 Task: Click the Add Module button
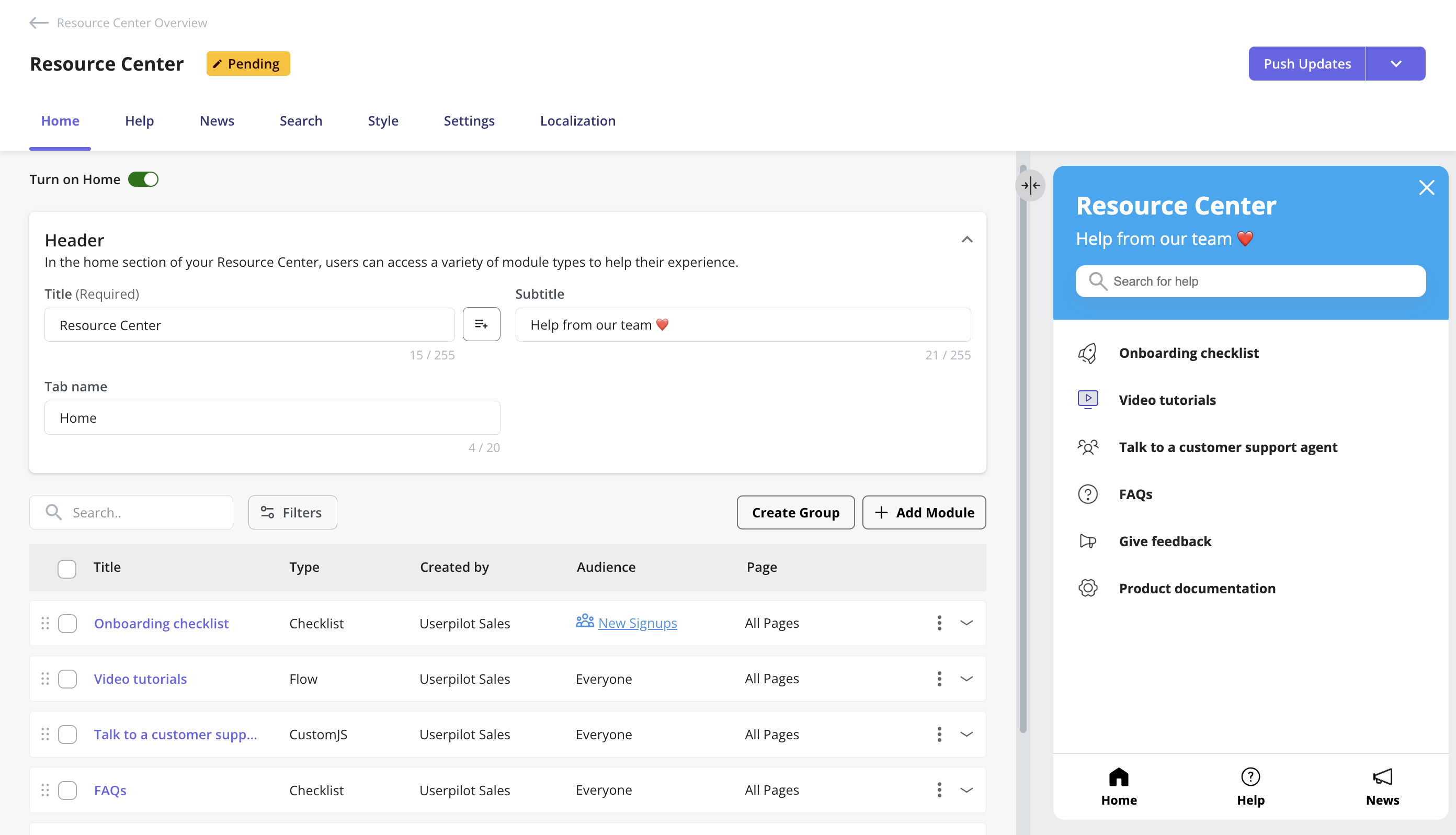(922, 512)
